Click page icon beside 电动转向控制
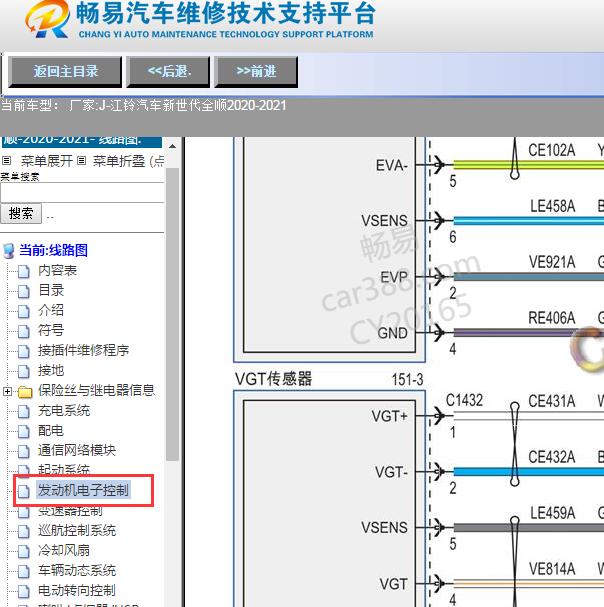 point(24,592)
